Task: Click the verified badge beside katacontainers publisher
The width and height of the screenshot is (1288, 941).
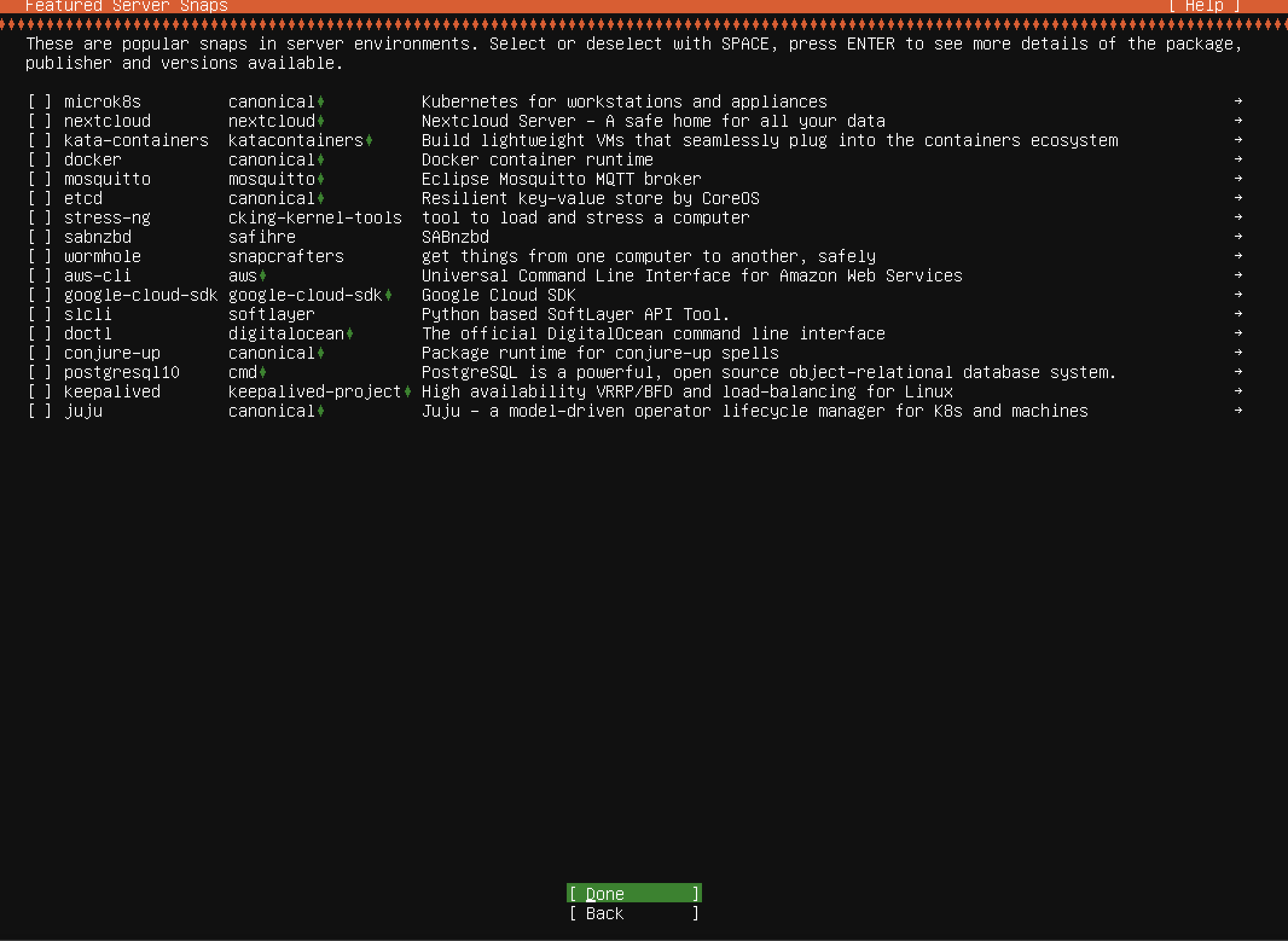Action: [369, 141]
